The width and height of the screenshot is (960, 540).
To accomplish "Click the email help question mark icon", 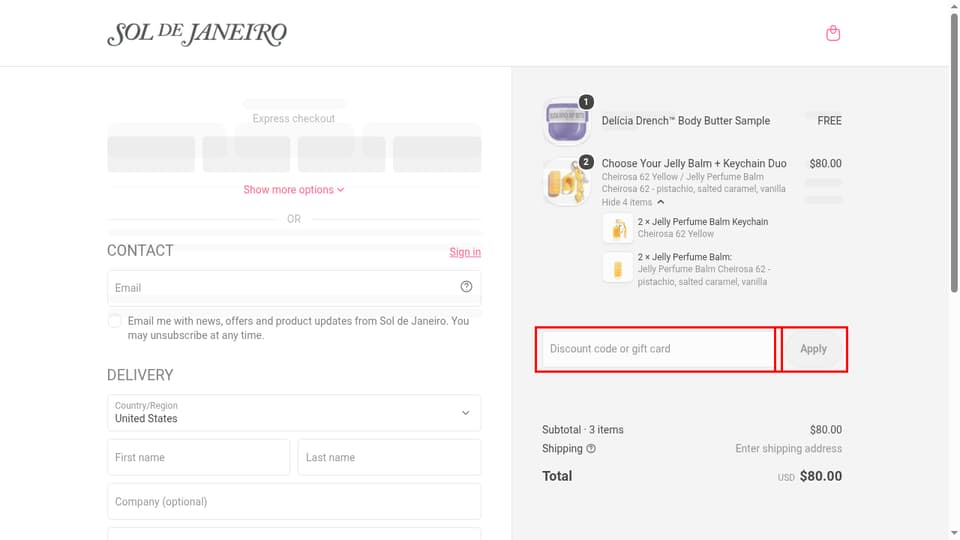I will pyautogui.click(x=466, y=287).
